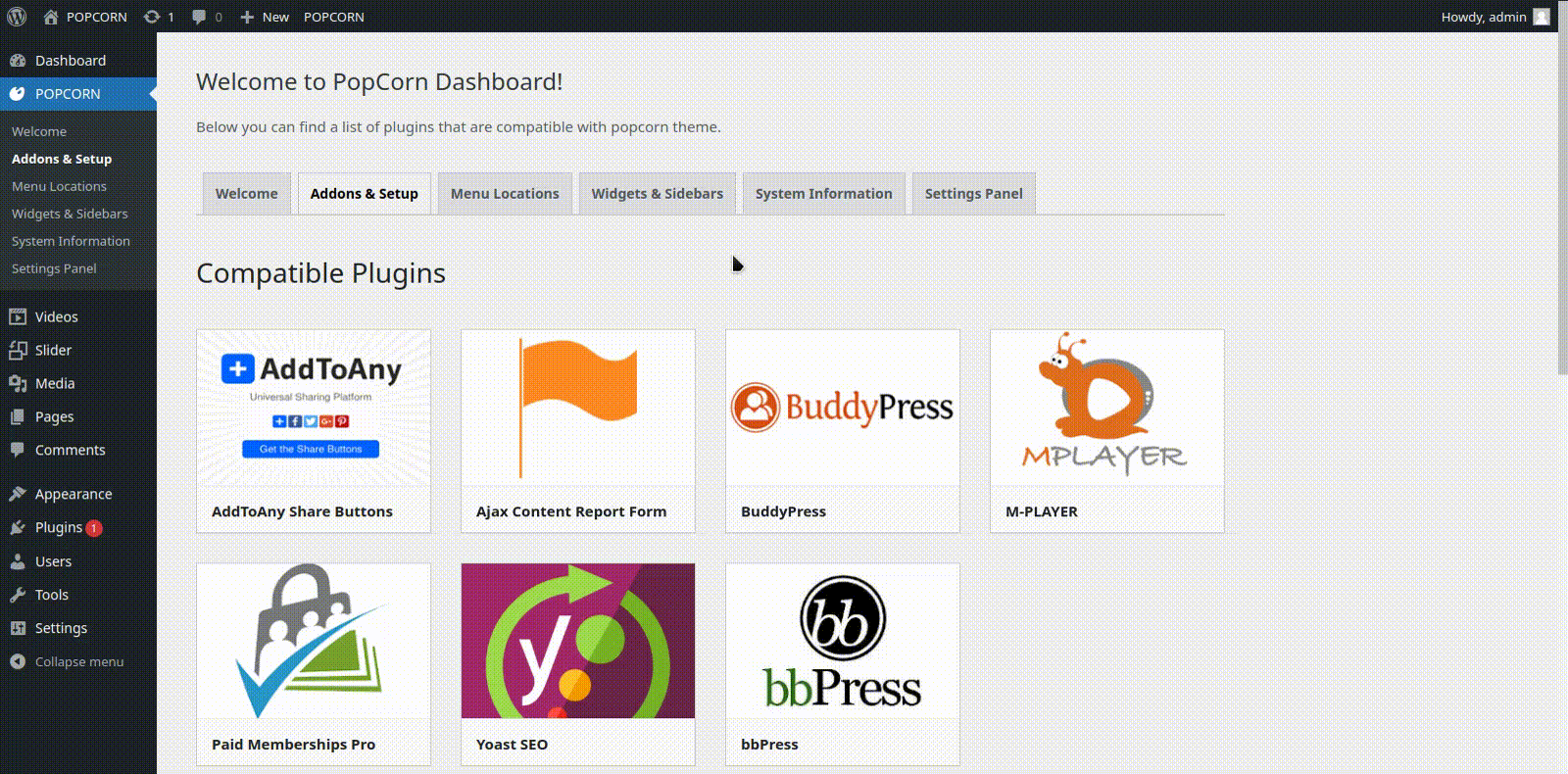Open the System Information tab
The width and height of the screenshot is (1568, 774).
click(824, 193)
